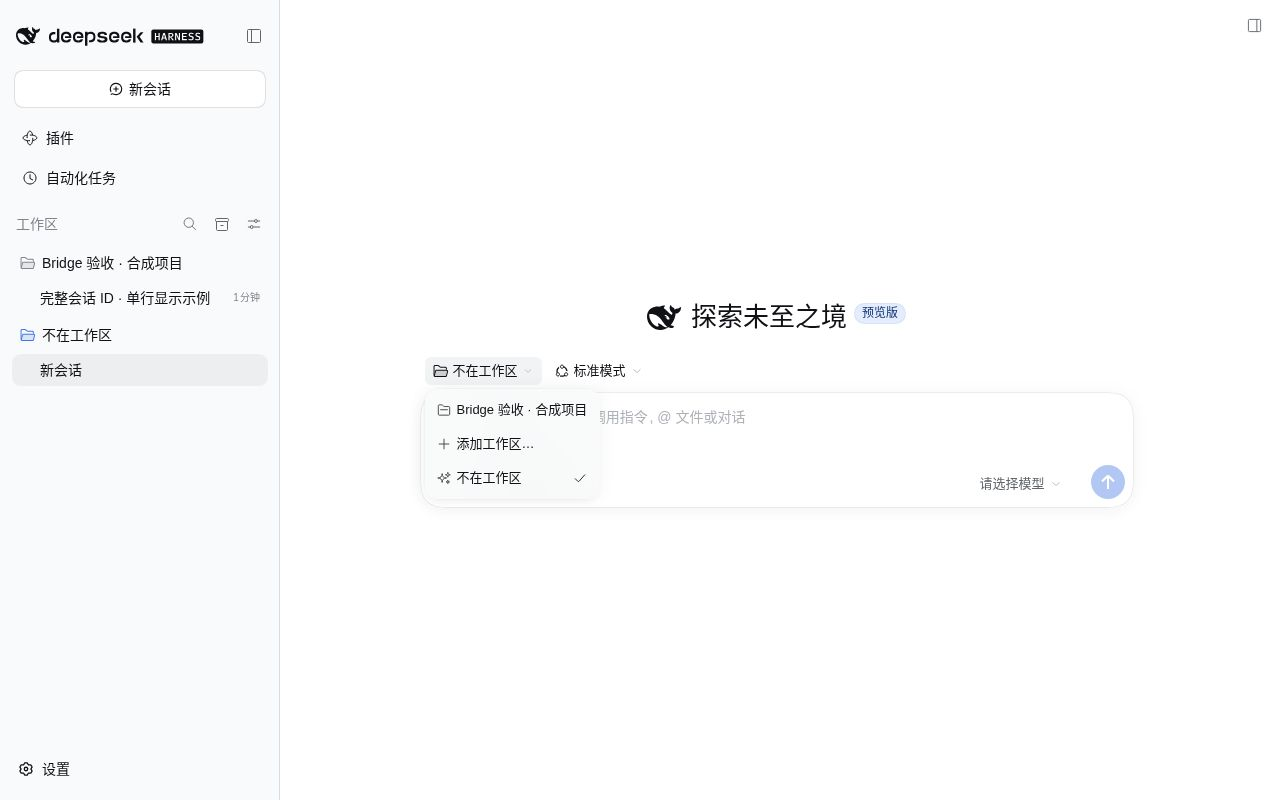Open 自动化任务 automation tasks

click(140, 178)
